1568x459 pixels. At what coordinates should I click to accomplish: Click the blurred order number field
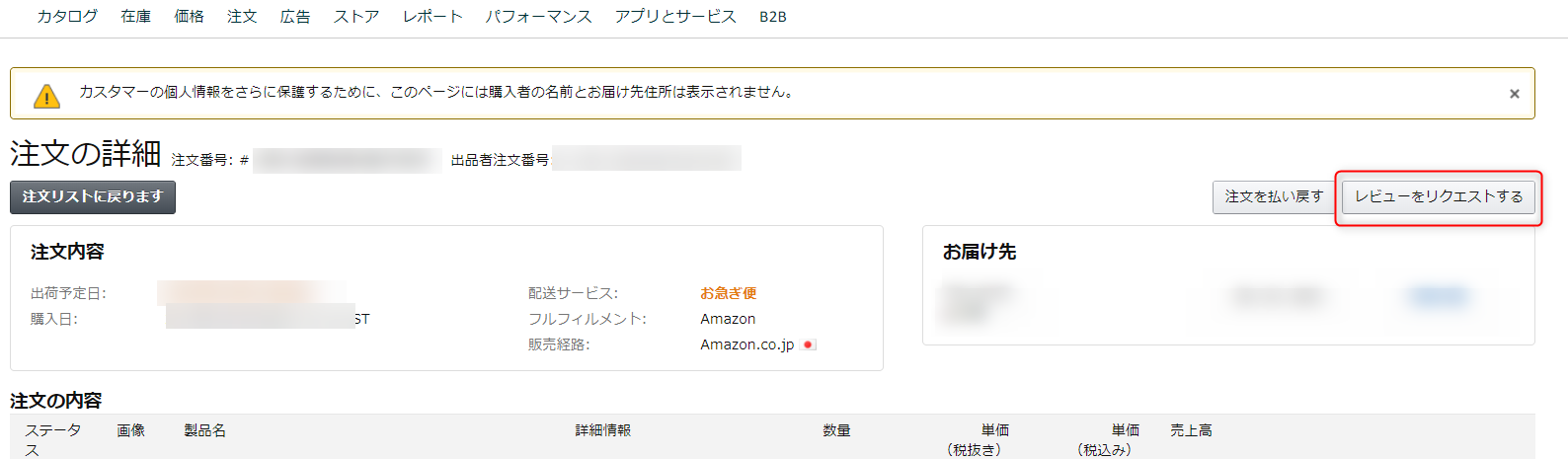348,160
